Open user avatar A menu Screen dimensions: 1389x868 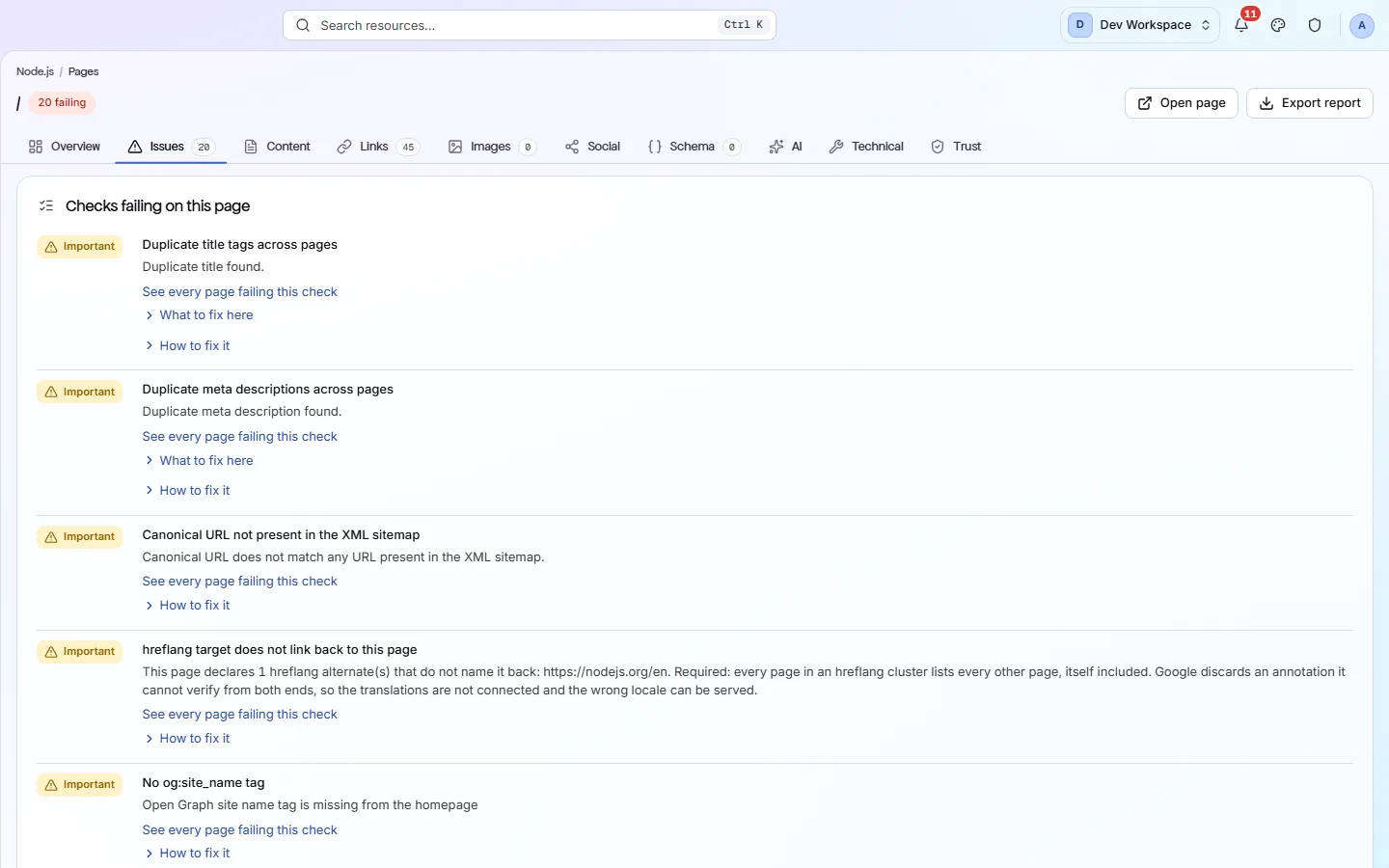1361,25
